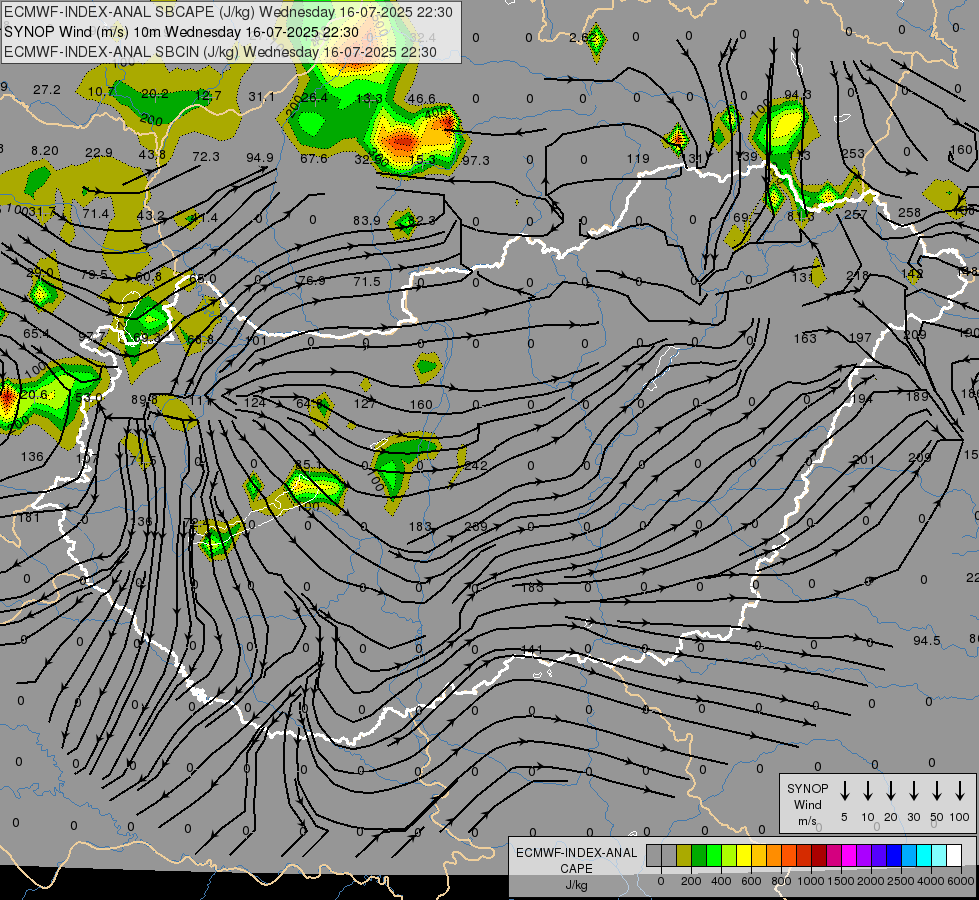Click the SYNOP Wind 10m header line
The height and width of the screenshot is (900, 979).
(181, 32)
